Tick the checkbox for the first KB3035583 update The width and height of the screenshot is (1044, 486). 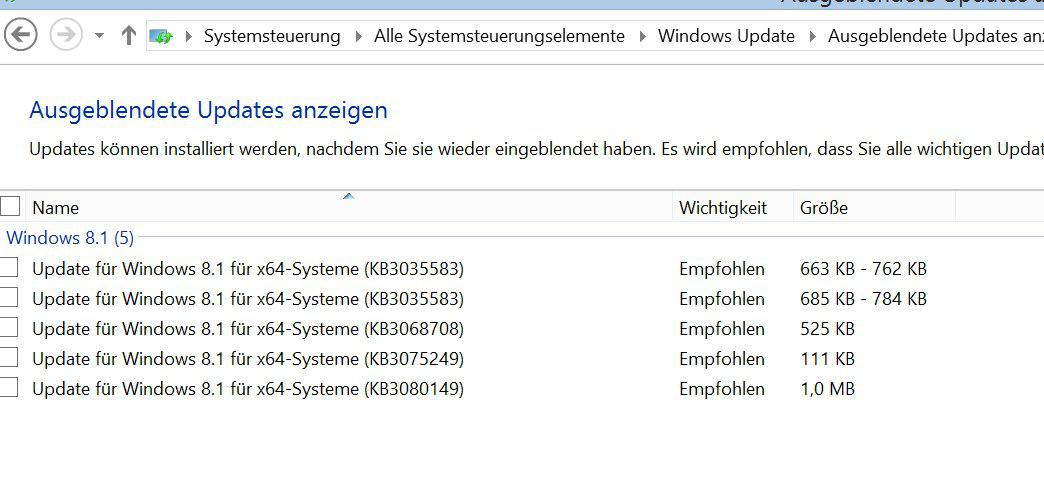[9, 268]
